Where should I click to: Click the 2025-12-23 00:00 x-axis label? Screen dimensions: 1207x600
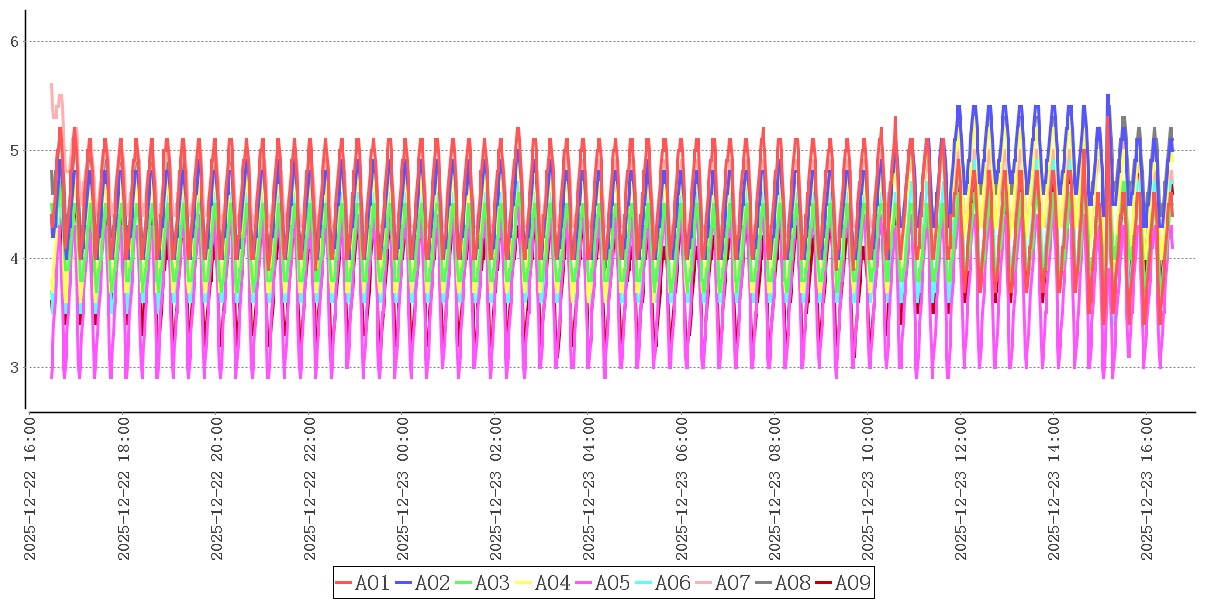[403, 489]
